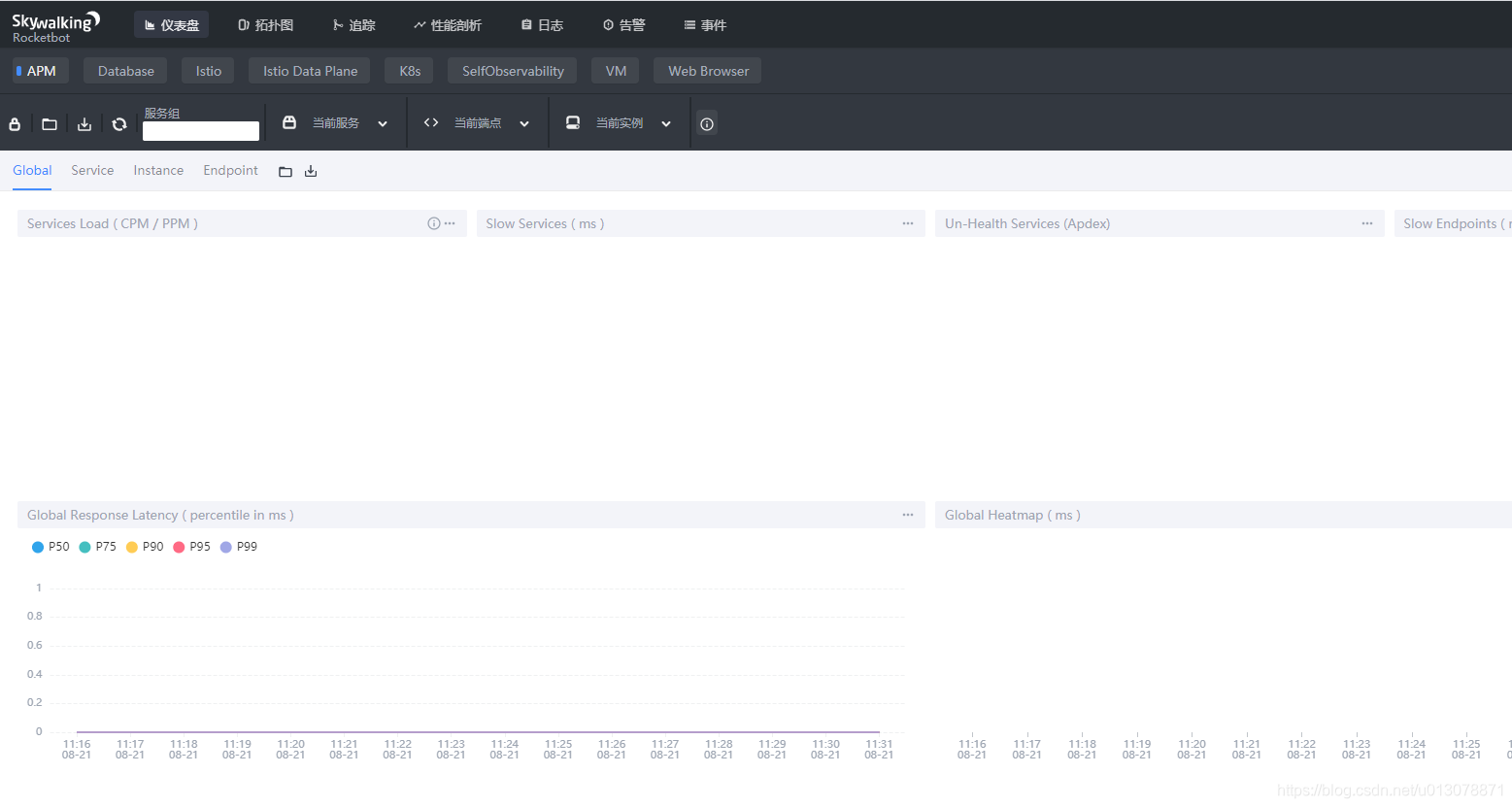Click the Skywalking Rocketbot logo

55,26
